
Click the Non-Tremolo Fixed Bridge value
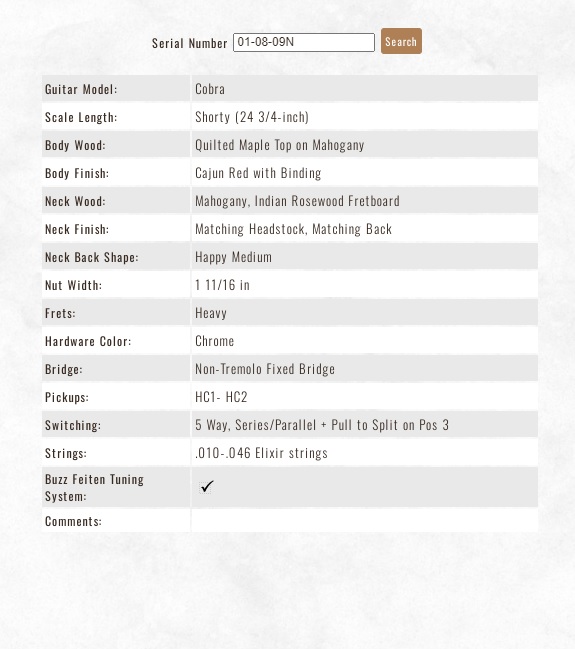265,369
